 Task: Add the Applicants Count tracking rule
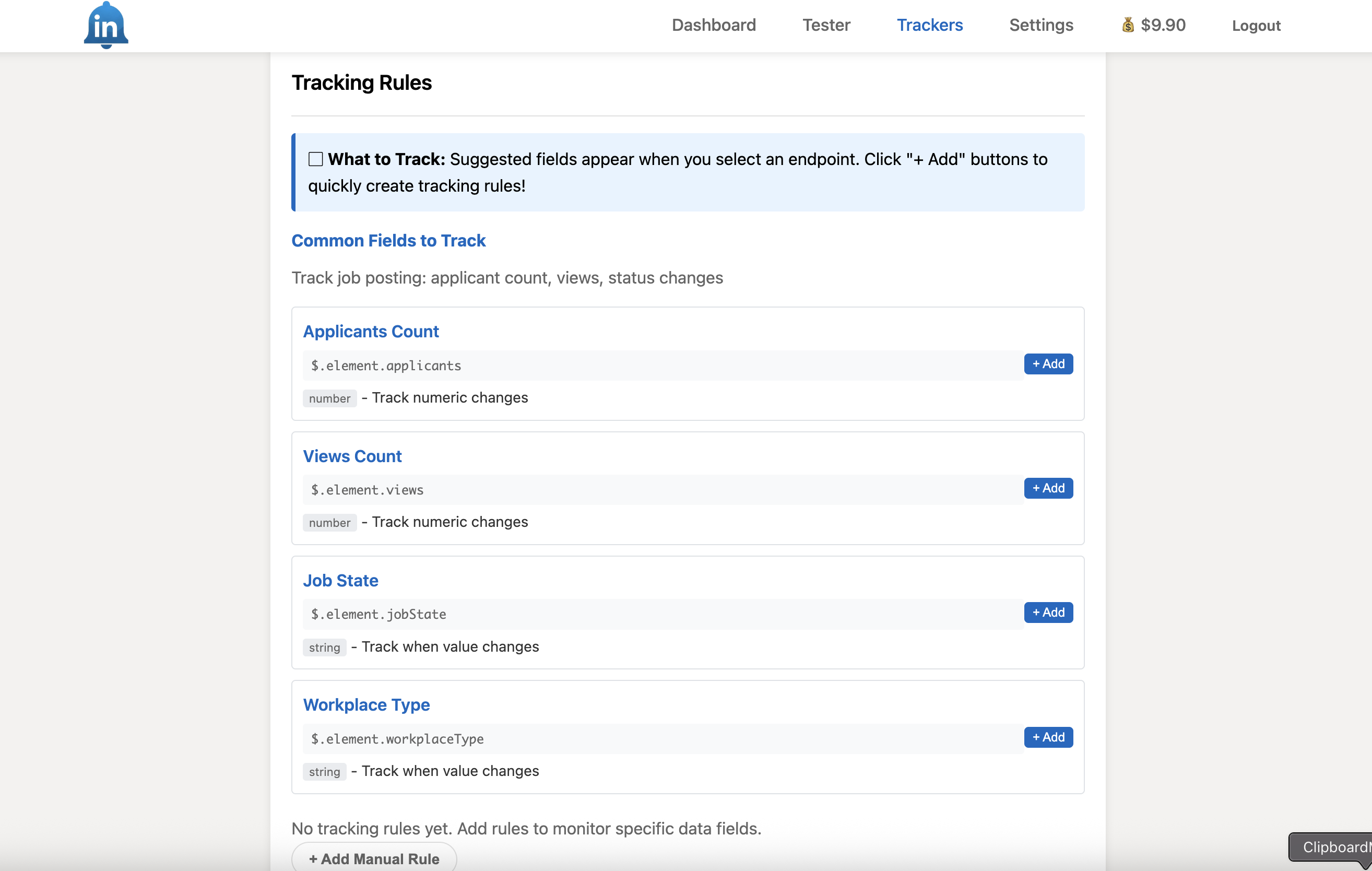pos(1048,363)
